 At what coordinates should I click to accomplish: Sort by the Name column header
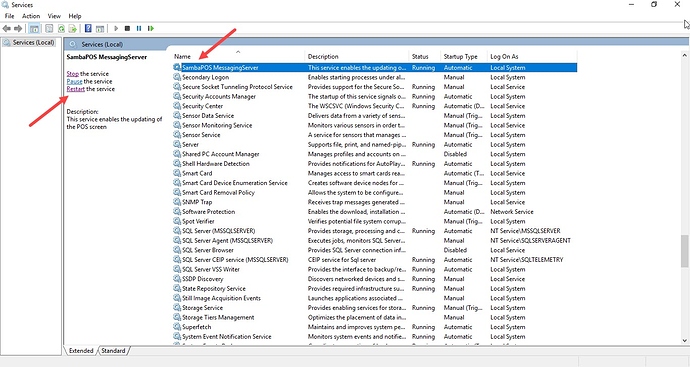pyautogui.click(x=238, y=57)
